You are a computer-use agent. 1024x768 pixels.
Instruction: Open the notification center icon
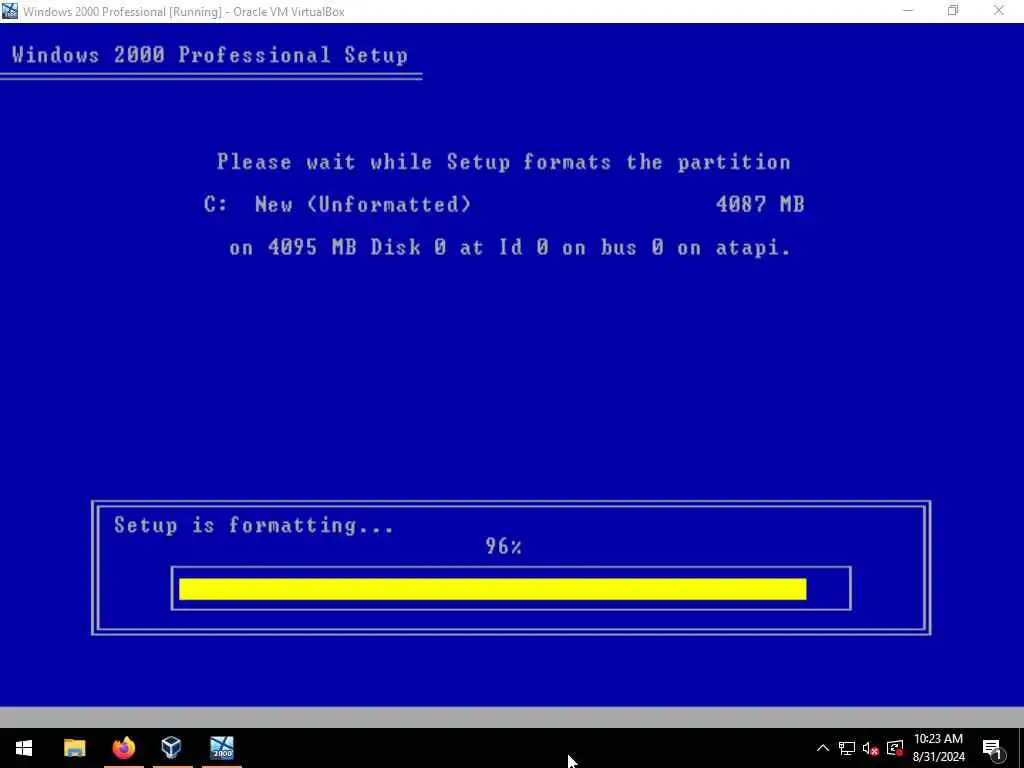pos(992,748)
